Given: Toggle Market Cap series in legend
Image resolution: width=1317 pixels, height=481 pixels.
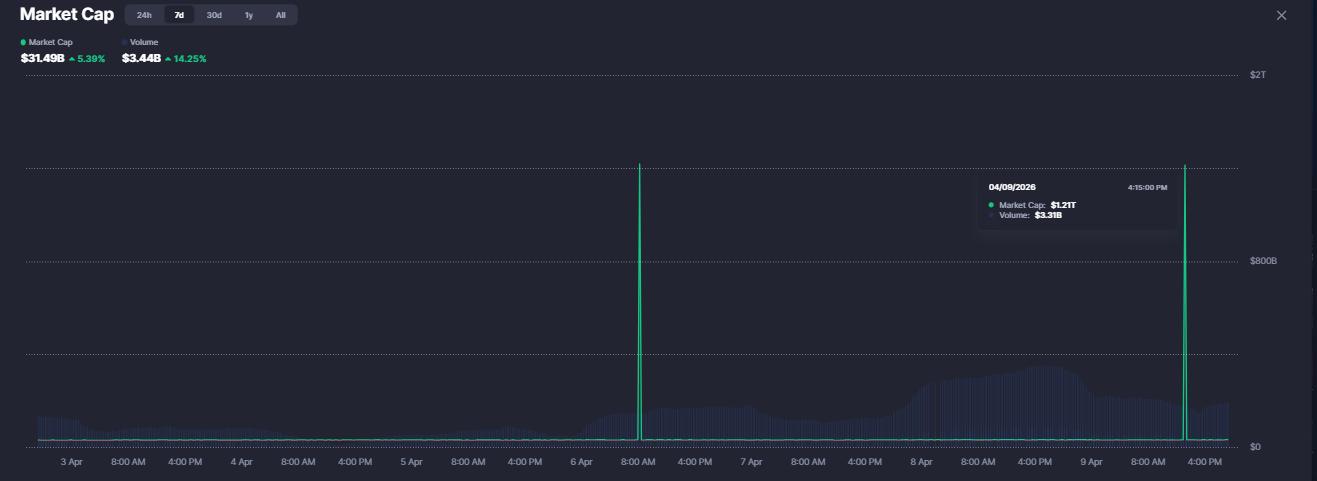Looking at the screenshot, I should (47, 42).
